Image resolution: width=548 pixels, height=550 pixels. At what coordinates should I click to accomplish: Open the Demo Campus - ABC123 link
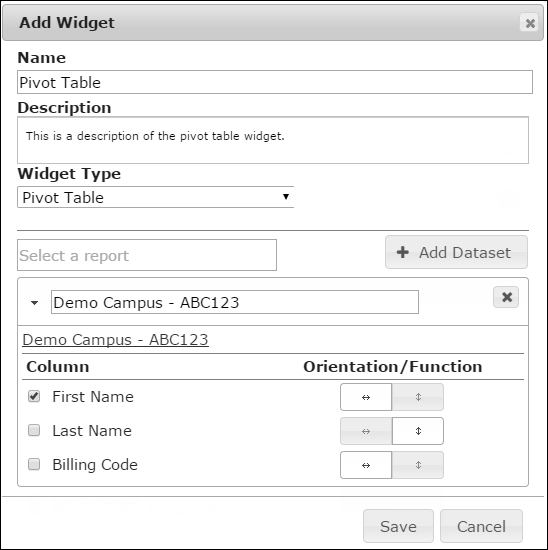point(115,340)
